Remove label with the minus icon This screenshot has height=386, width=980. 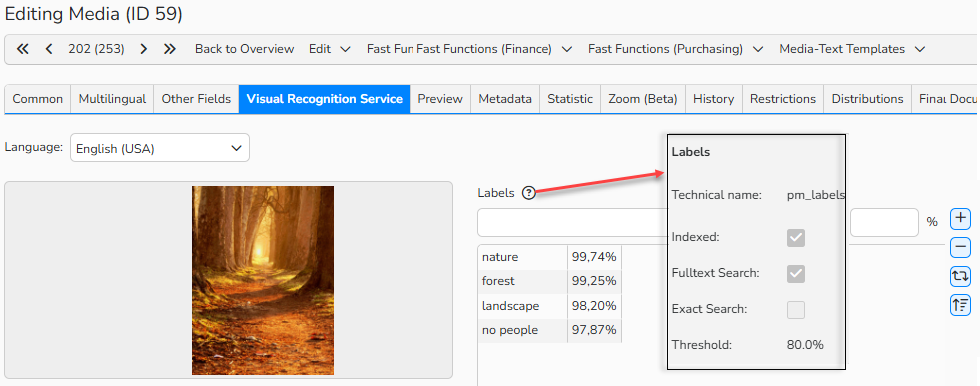click(960, 247)
